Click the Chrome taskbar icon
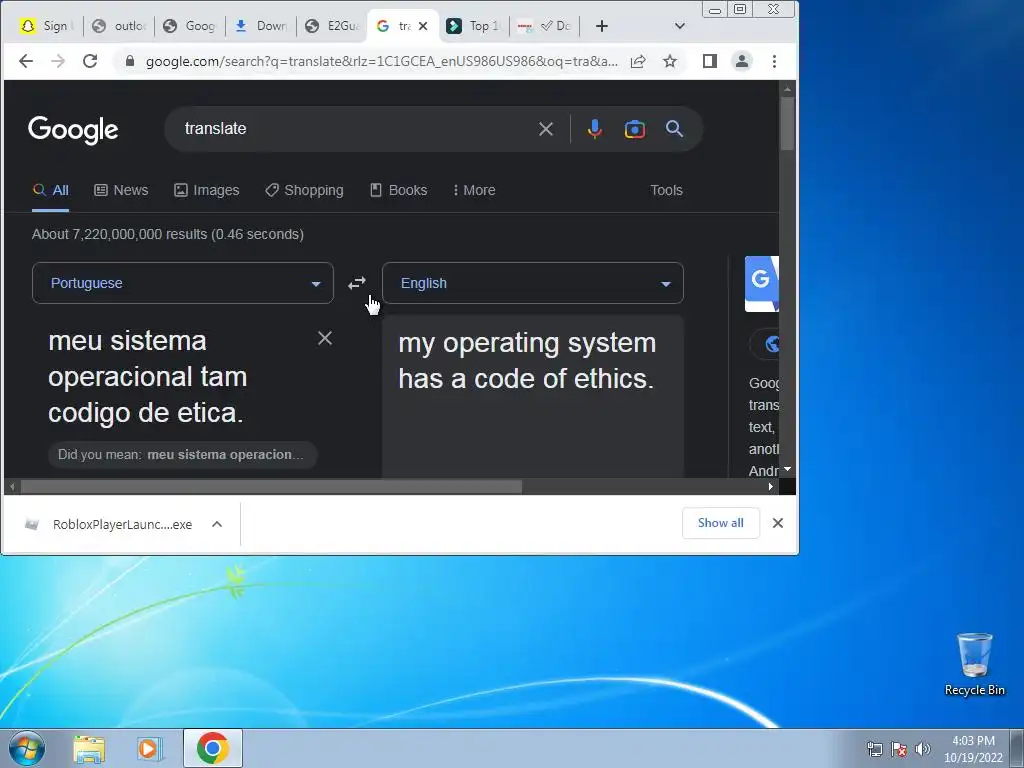This screenshot has width=1024, height=768. [212, 748]
